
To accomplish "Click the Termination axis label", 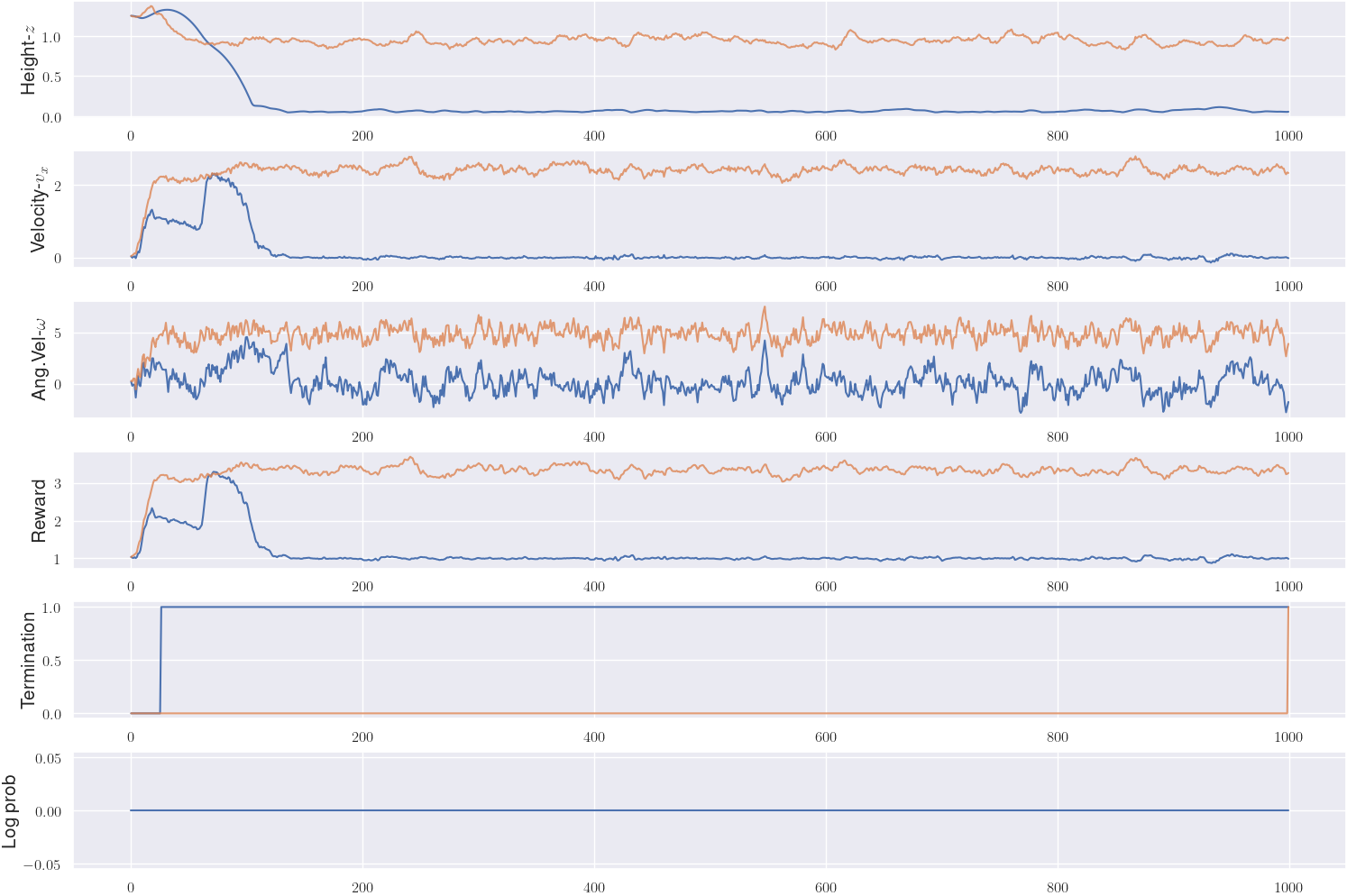I will [29, 661].
